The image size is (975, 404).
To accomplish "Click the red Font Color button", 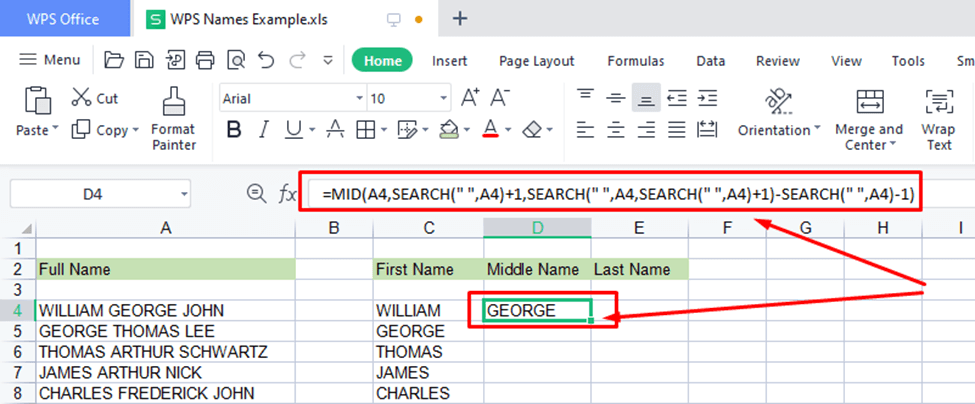I will [491, 130].
